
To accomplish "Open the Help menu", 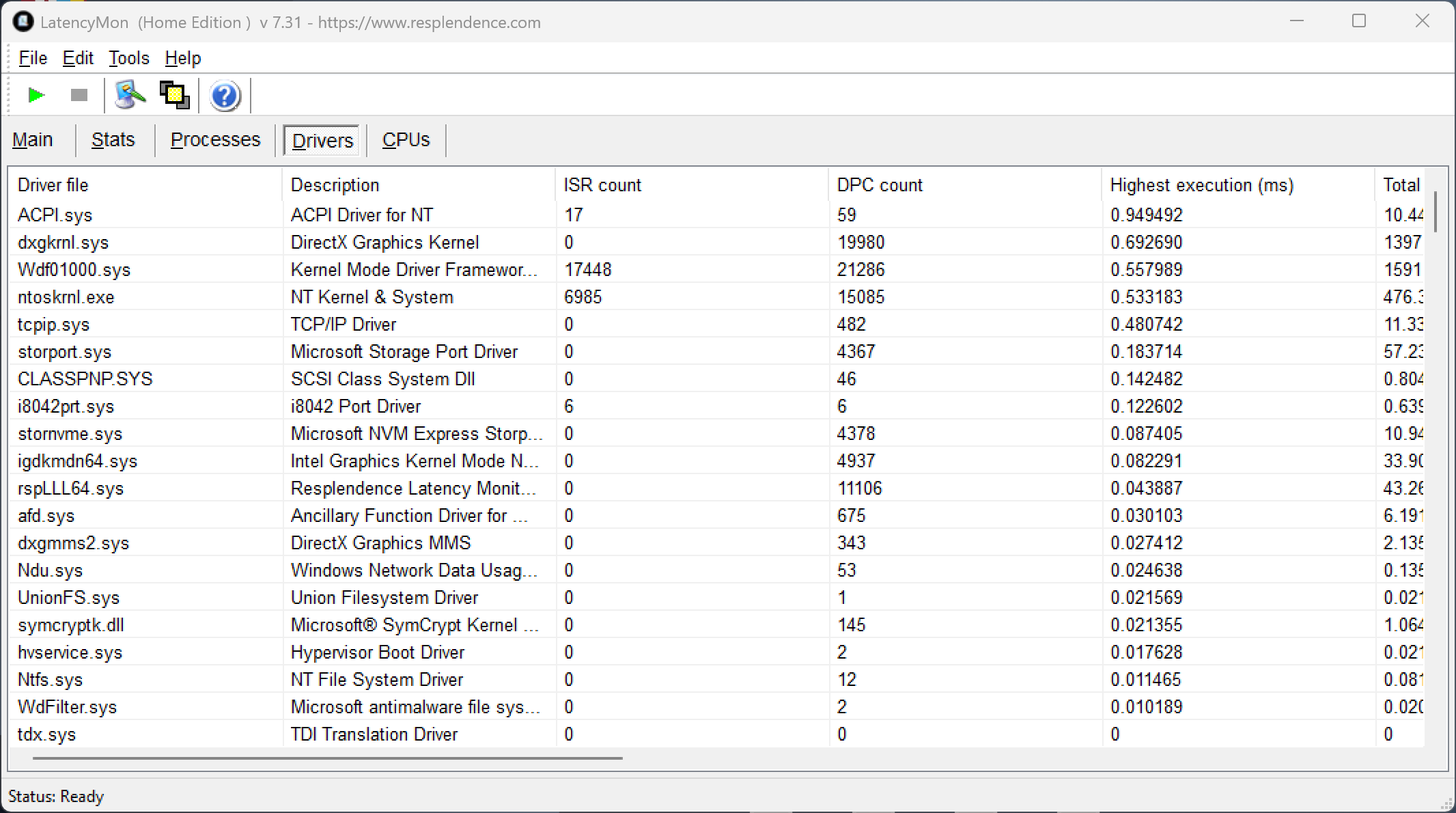I will [183, 58].
